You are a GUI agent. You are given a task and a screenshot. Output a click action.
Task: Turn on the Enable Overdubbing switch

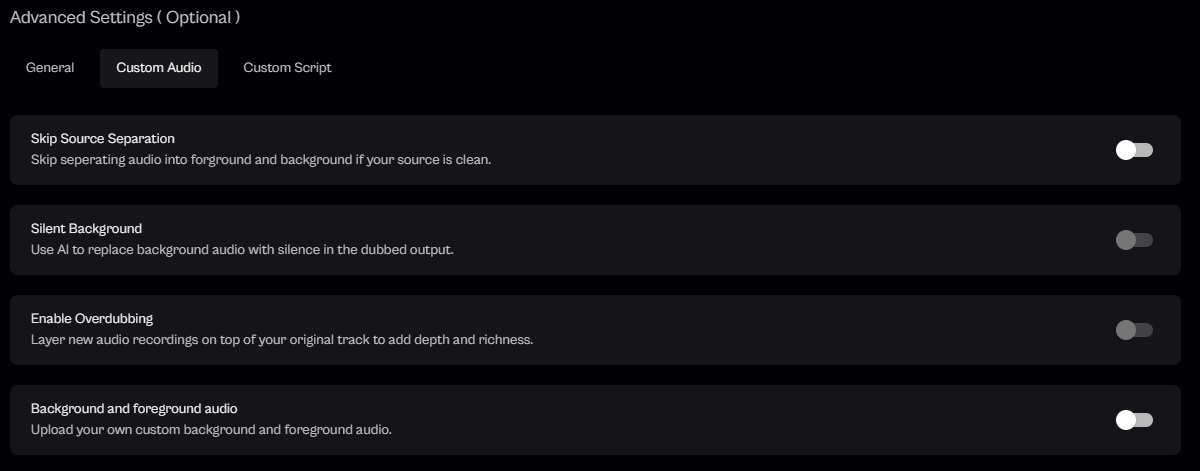point(1134,330)
